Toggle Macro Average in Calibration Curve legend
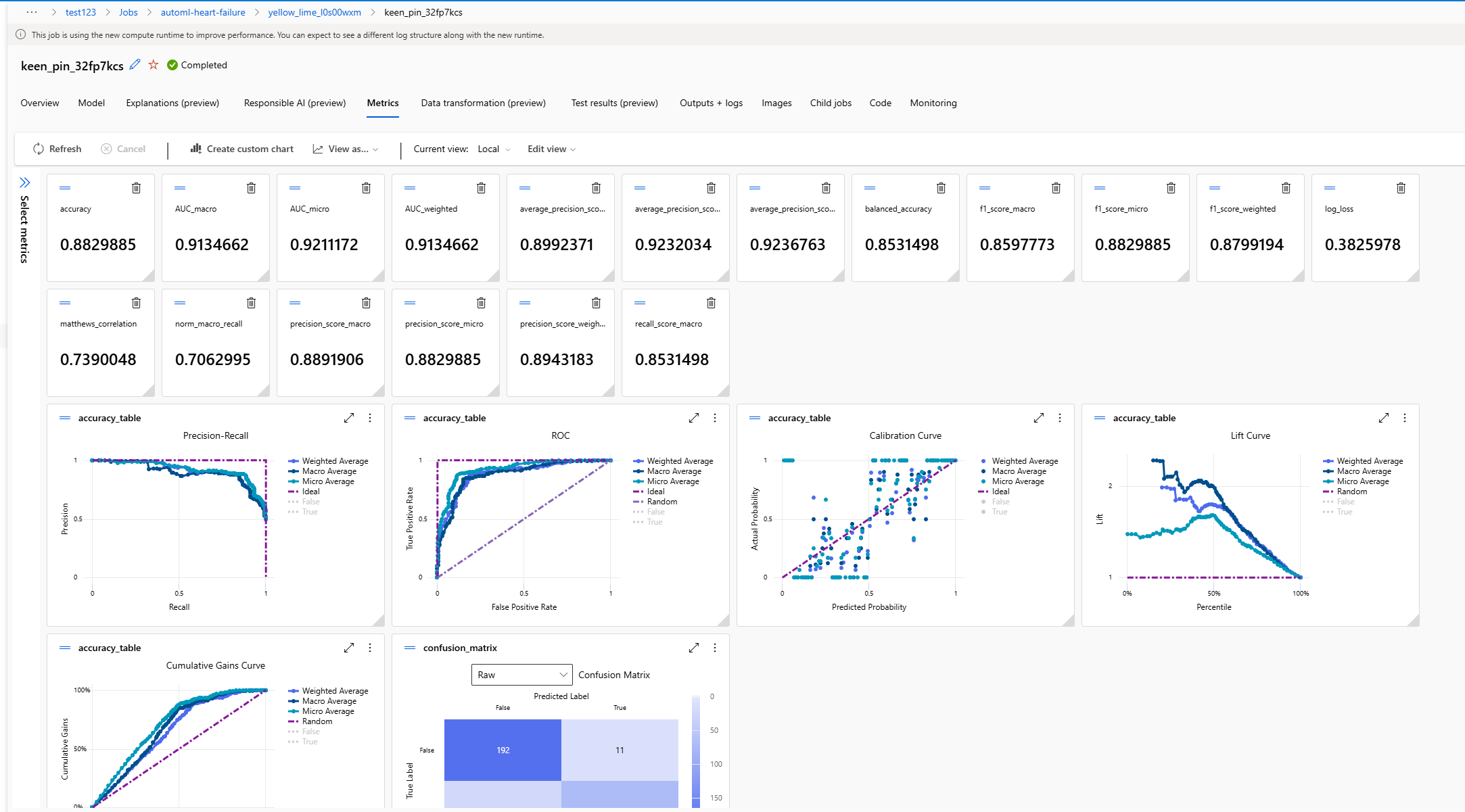1465x812 pixels. pyautogui.click(x=1019, y=471)
